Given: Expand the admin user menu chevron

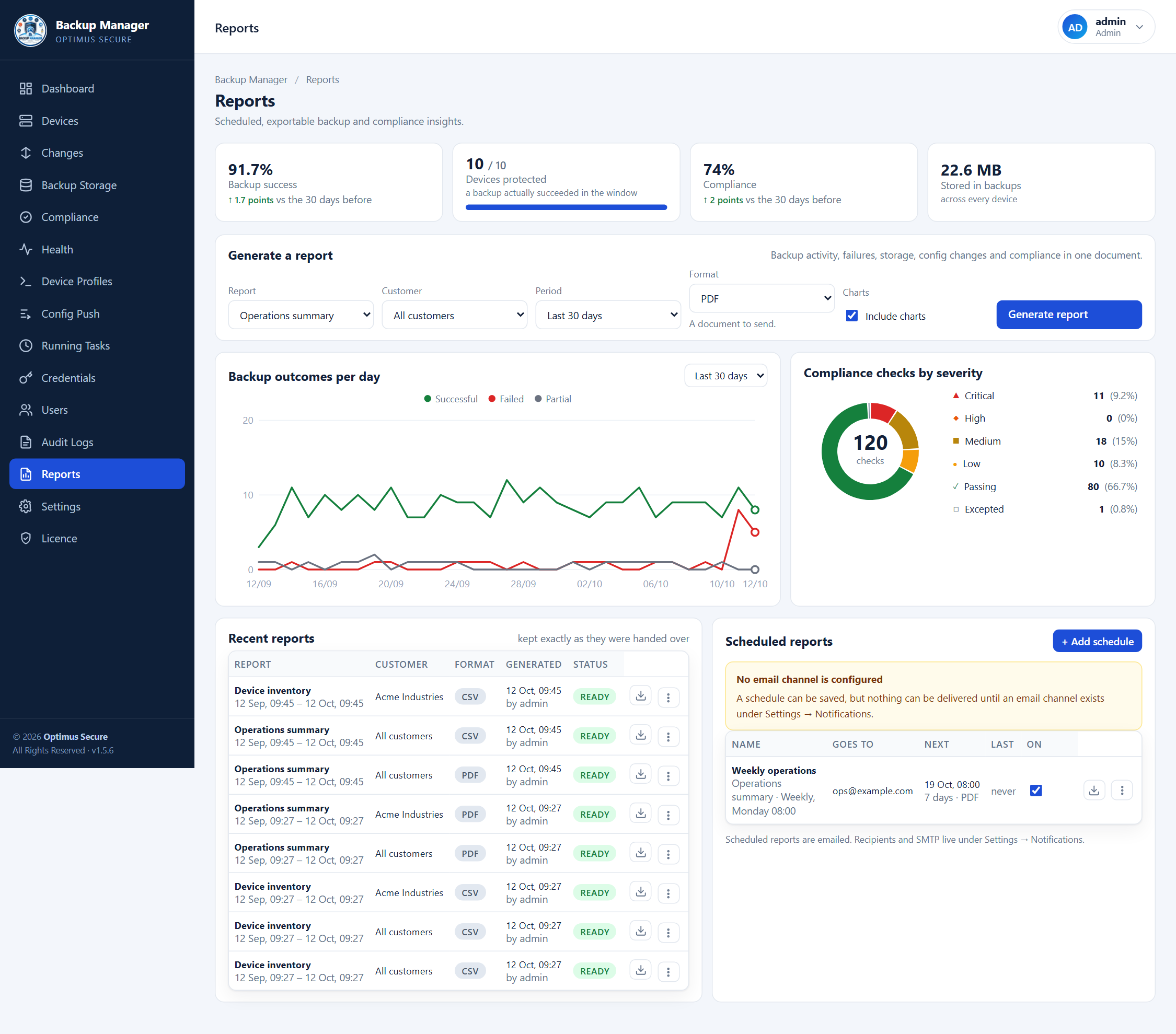Looking at the screenshot, I should 1139,27.
